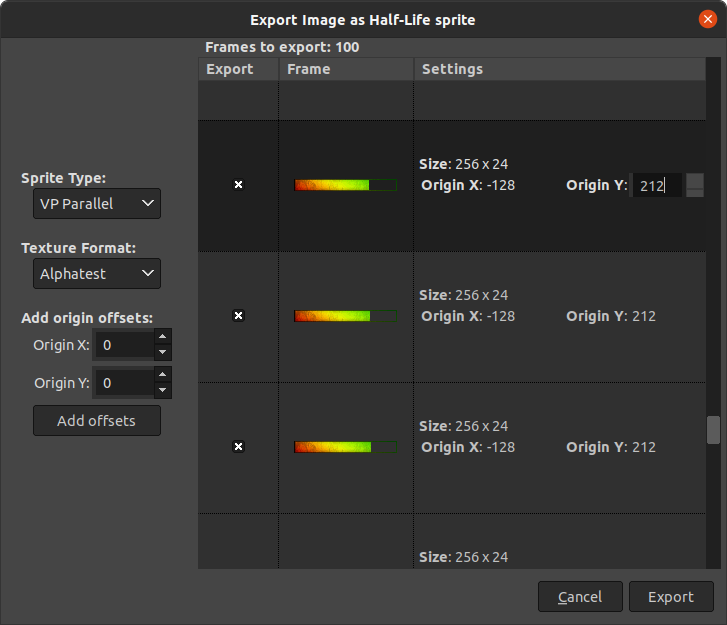The image size is (727, 625).
Task: Toggle export checkbox of third visible frame
Action: (x=238, y=447)
